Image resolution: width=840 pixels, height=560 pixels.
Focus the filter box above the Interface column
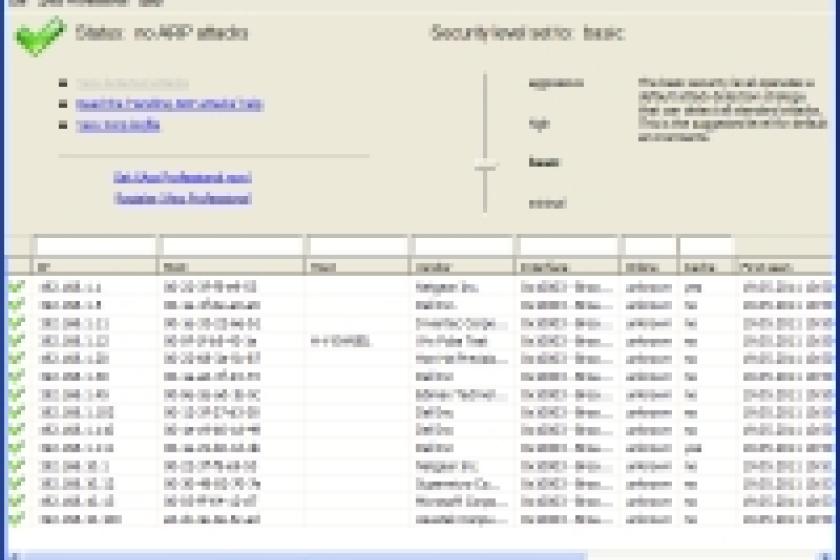[x=568, y=246]
